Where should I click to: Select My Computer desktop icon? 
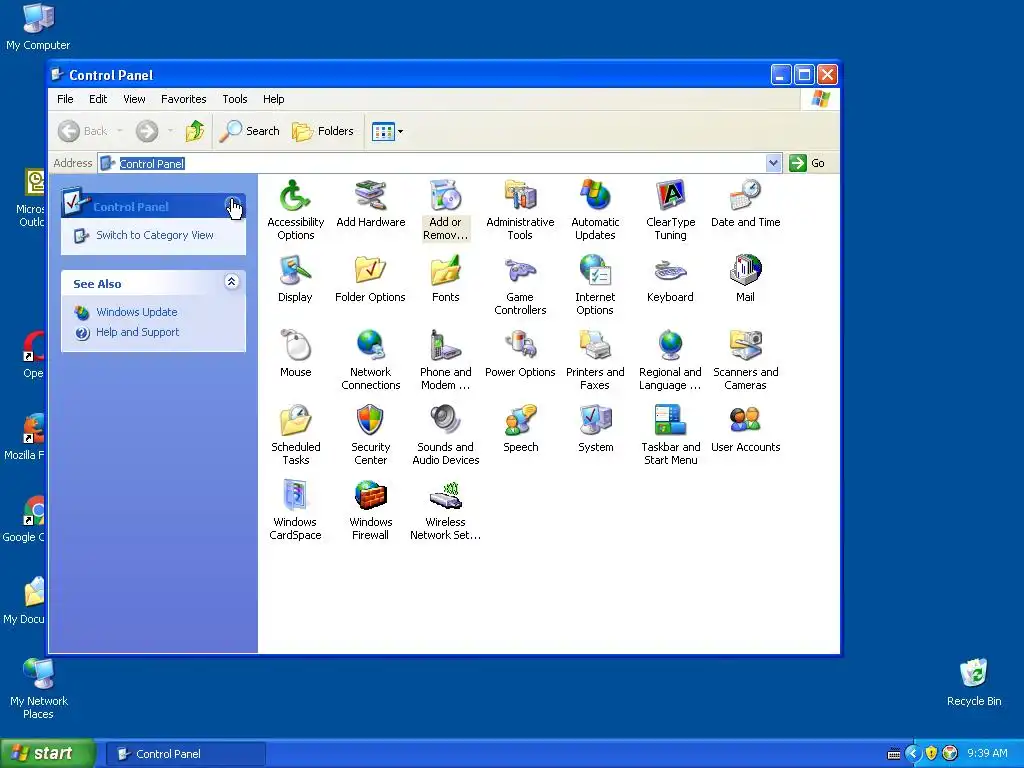(x=38, y=27)
